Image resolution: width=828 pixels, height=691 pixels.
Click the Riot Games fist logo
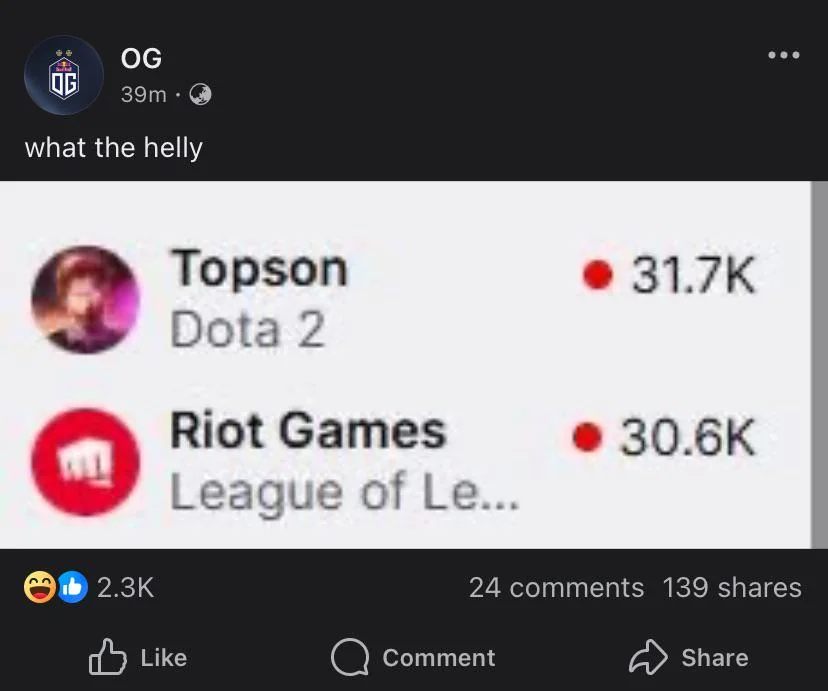click(84, 461)
